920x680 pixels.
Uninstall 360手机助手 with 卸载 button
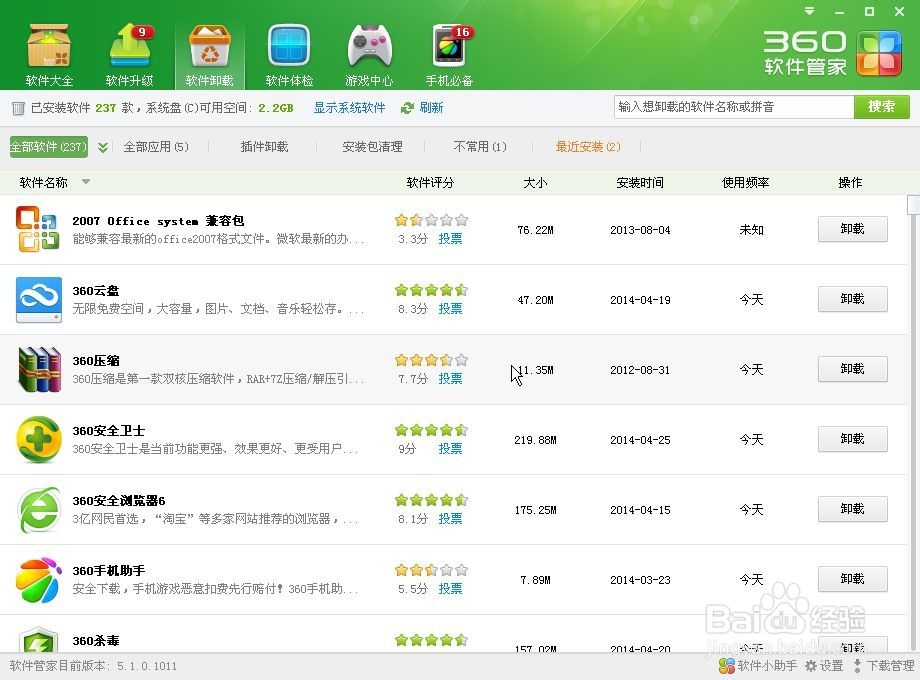[x=853, y=579]
